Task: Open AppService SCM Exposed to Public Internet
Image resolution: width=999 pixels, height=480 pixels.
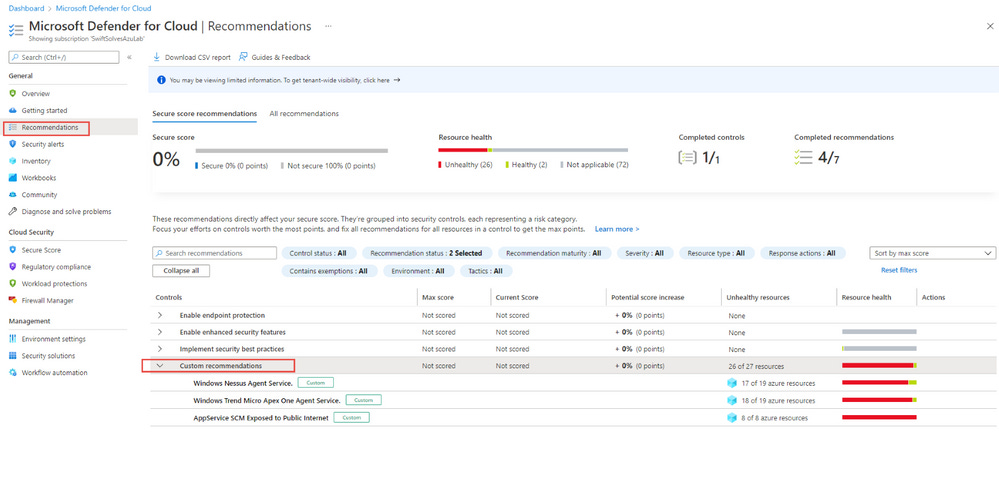Action: [261, 418]
